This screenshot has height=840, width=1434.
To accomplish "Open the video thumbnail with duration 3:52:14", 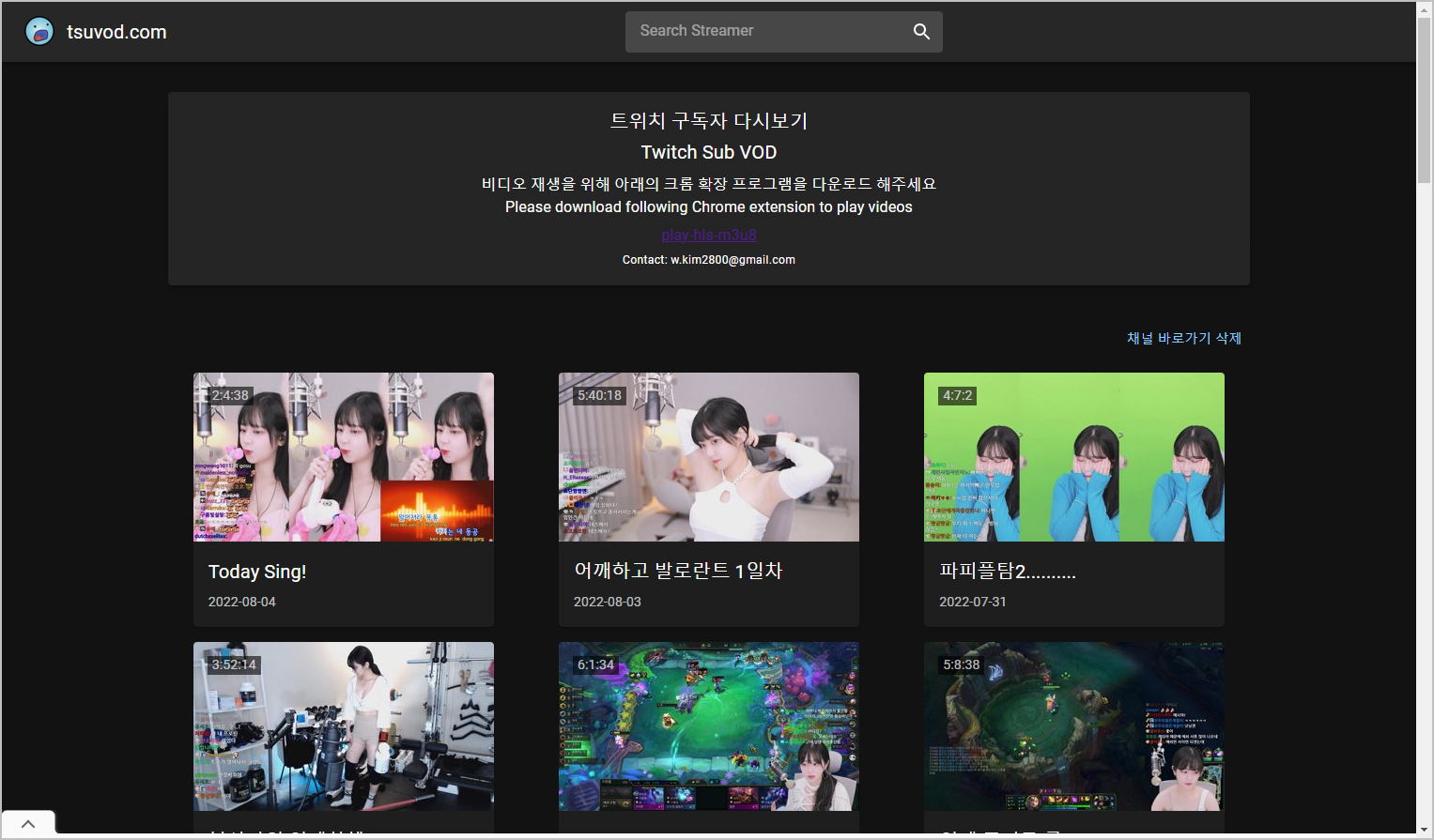I will coord(344,726).
